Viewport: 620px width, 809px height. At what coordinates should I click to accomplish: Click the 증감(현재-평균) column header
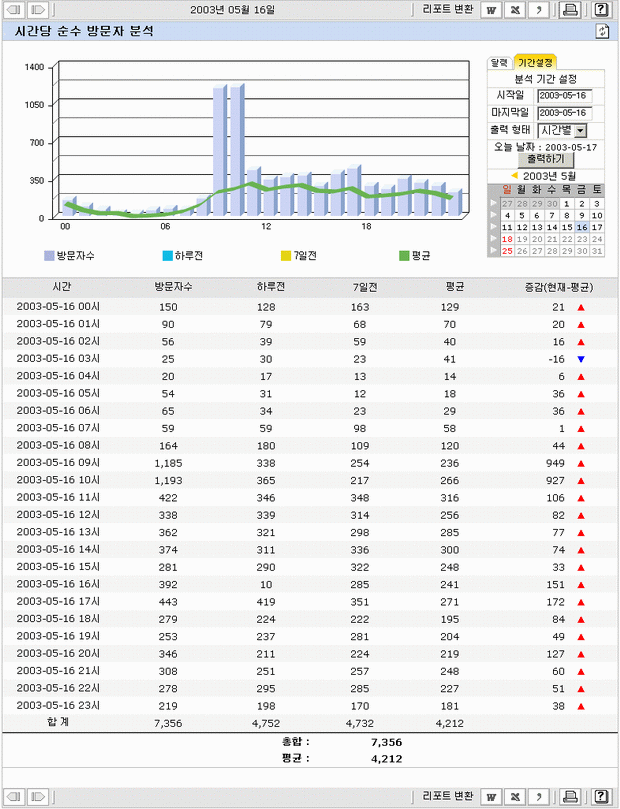click(x=559, y=287)
